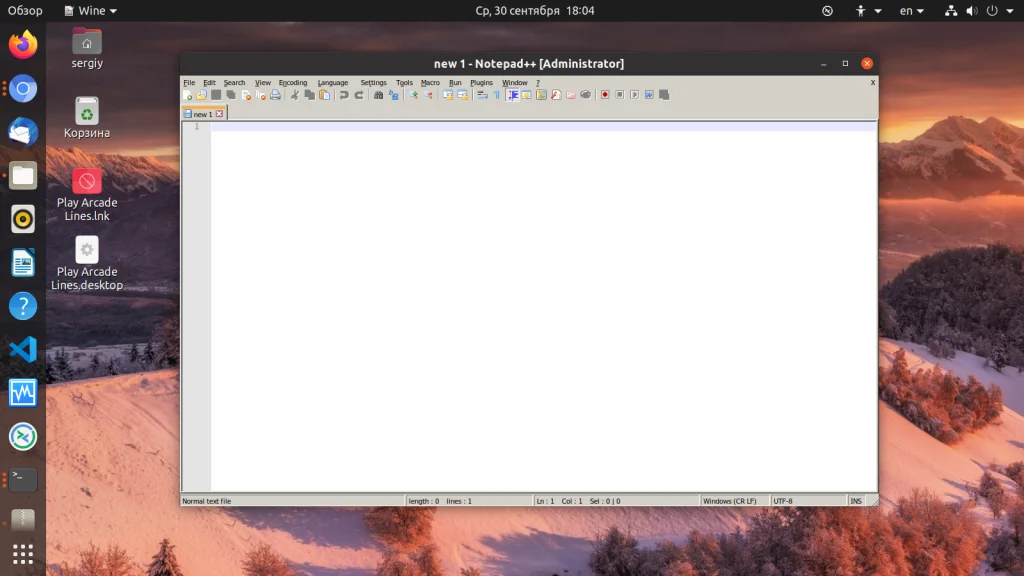The width and height of the screenshot is (1024, 576).
Task: Open the Macro menu
Action: coord(430,83)
